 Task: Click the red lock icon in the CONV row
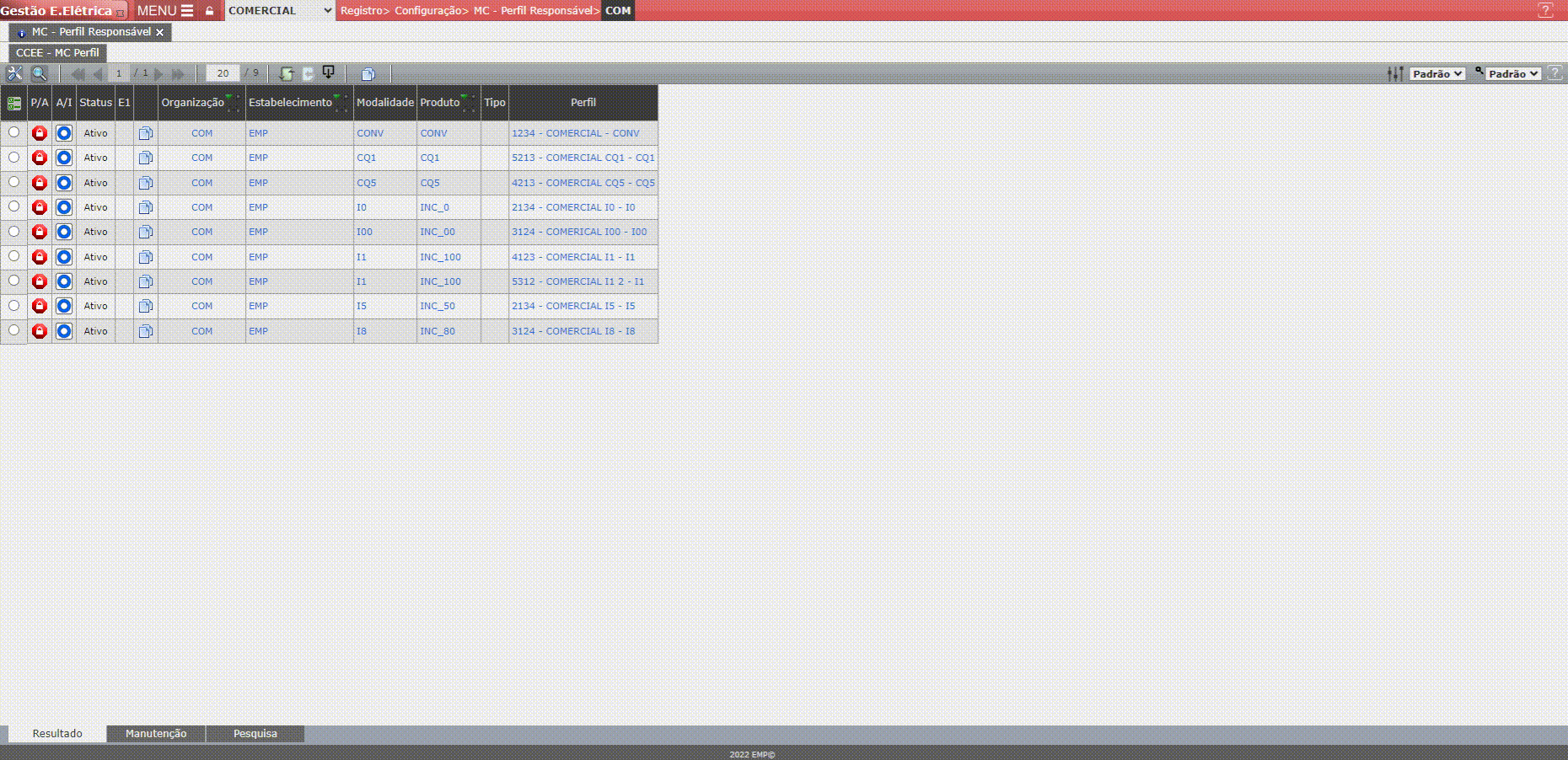39,133
